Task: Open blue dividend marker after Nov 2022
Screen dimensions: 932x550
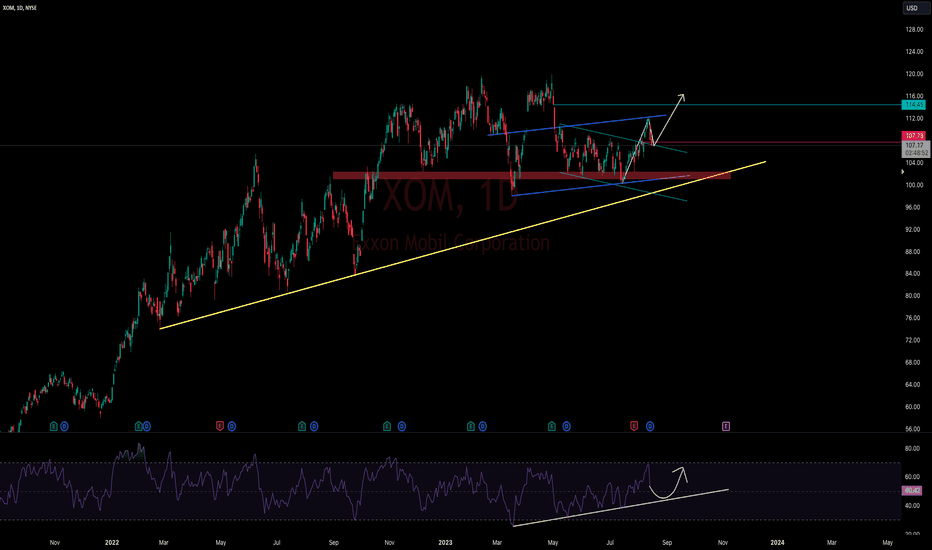Action: coord(402,426)
